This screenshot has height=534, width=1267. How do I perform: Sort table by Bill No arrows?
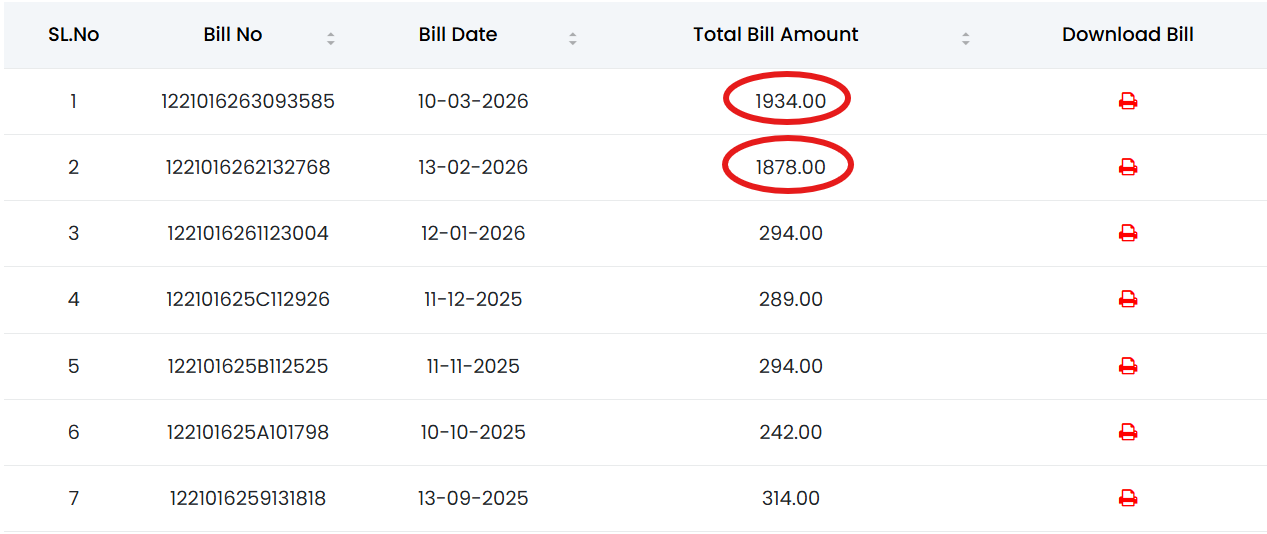[331, 39]
